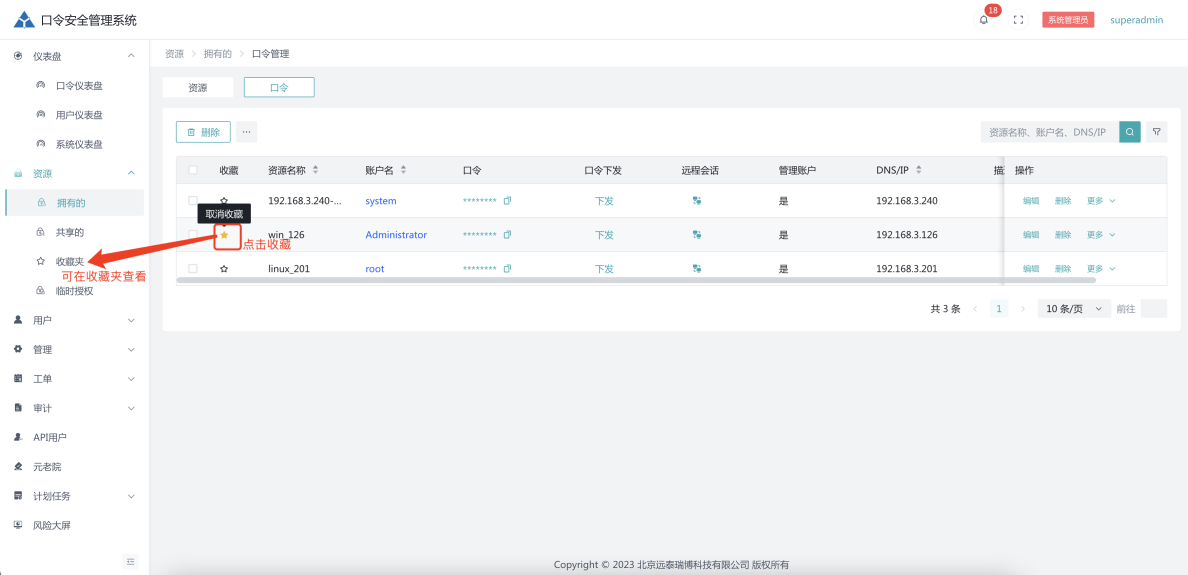Click the search magnifier button
Viewport: 1188px width, 575px height.
click(x=1129, y=132)
